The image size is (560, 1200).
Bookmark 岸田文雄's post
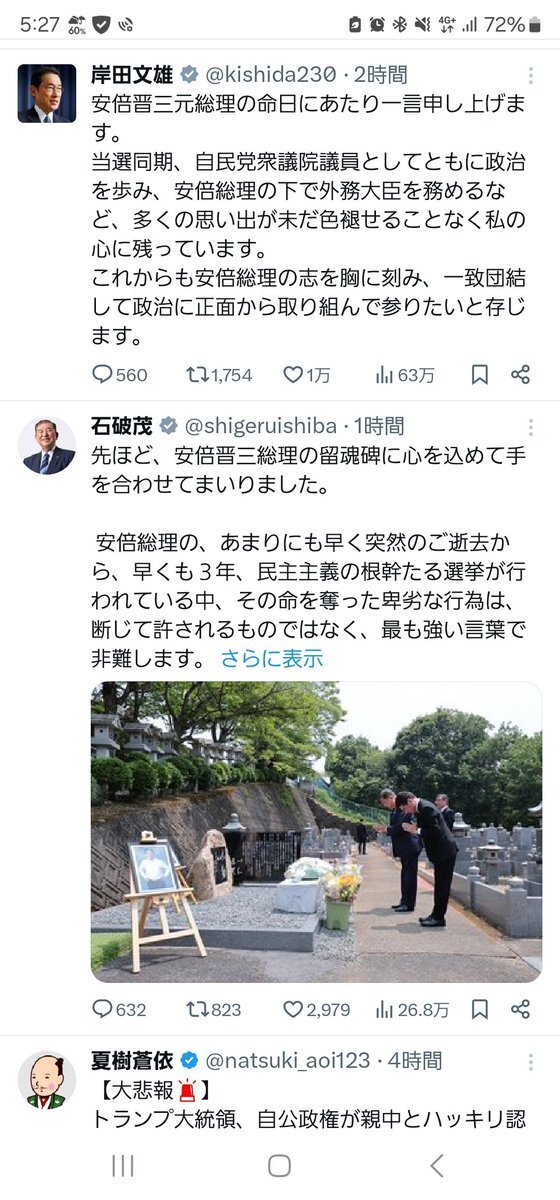pos(480,375)
